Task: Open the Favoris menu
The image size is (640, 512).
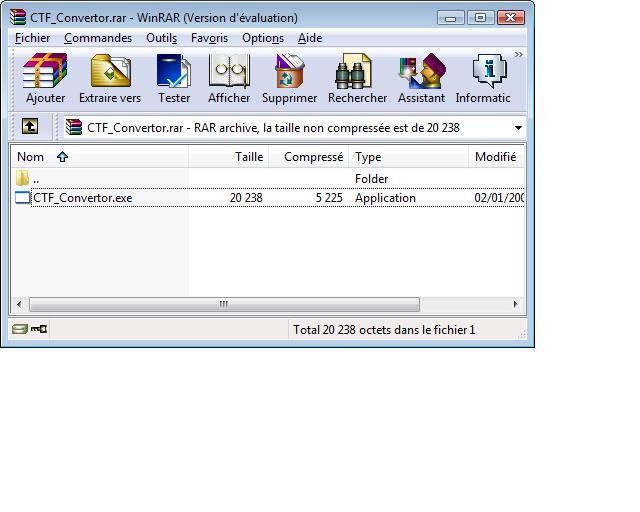Action: click(209, 38)
